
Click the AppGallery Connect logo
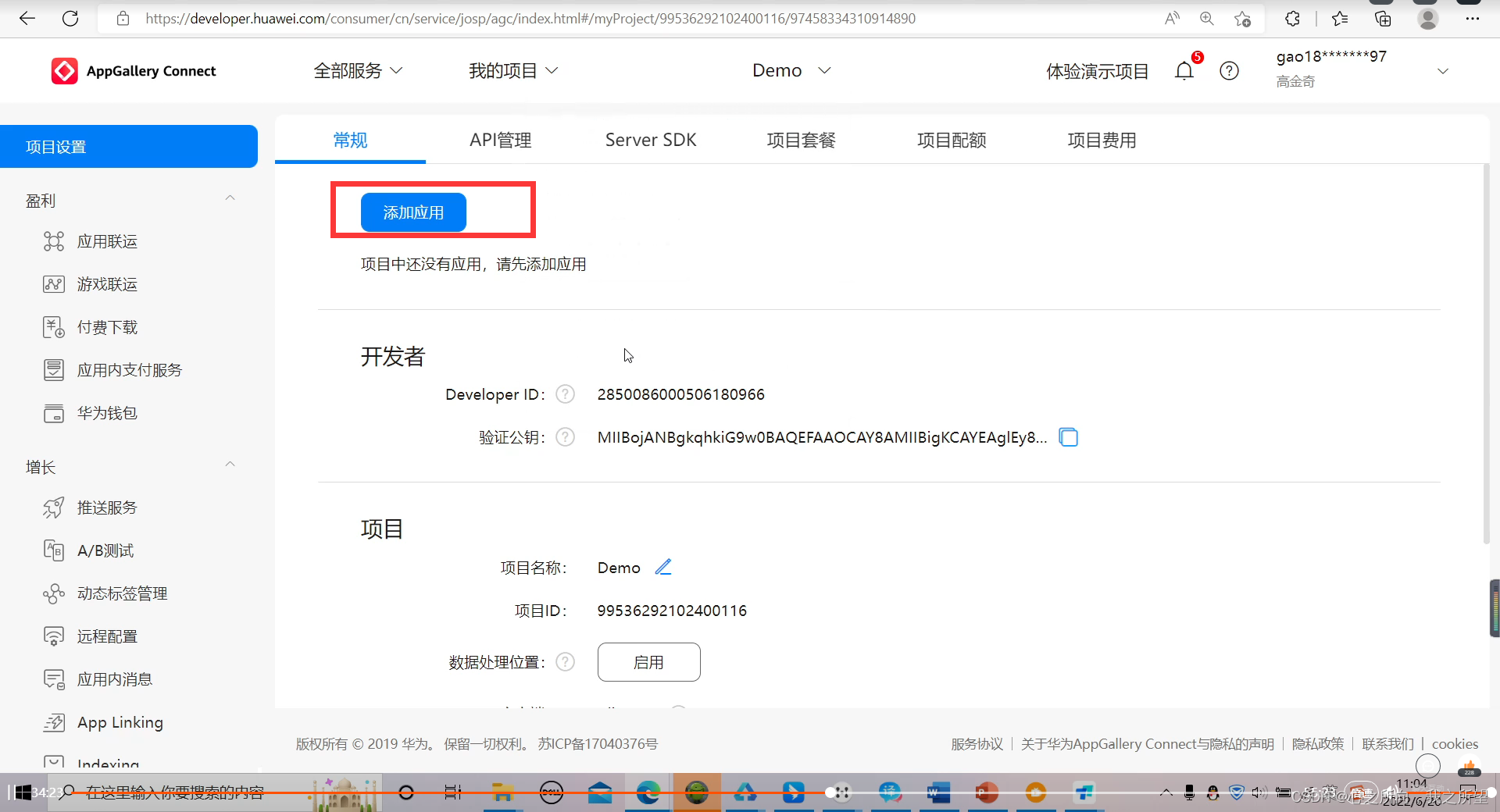(134, 71)
